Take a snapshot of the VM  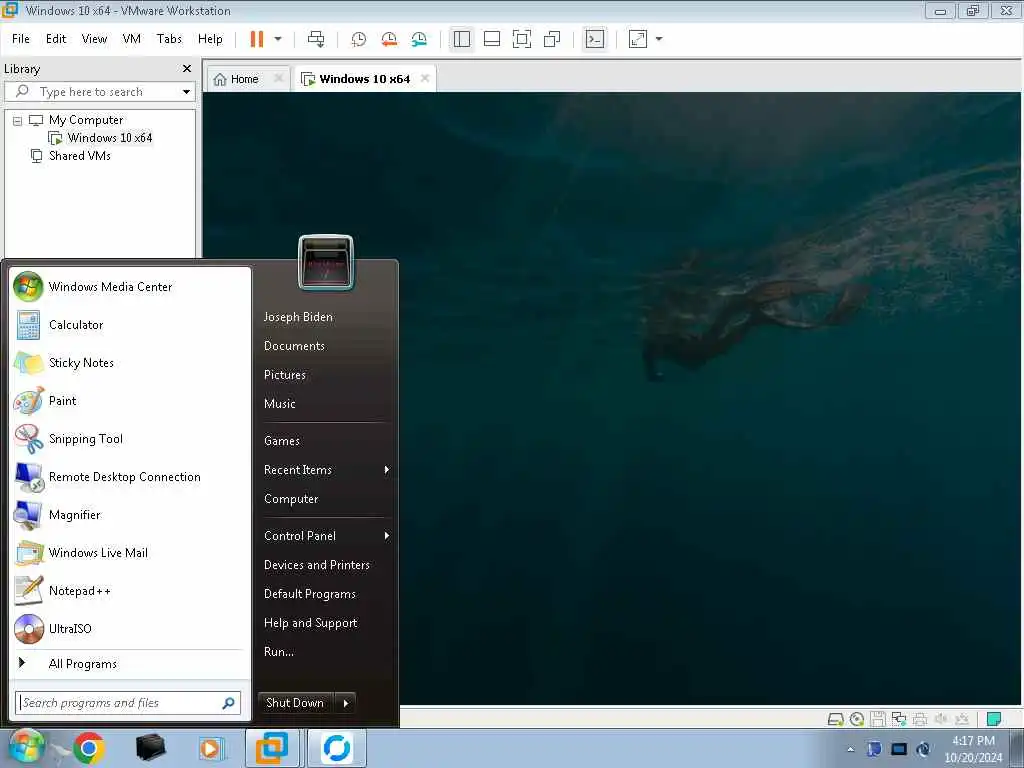click(x=359, y=39)
